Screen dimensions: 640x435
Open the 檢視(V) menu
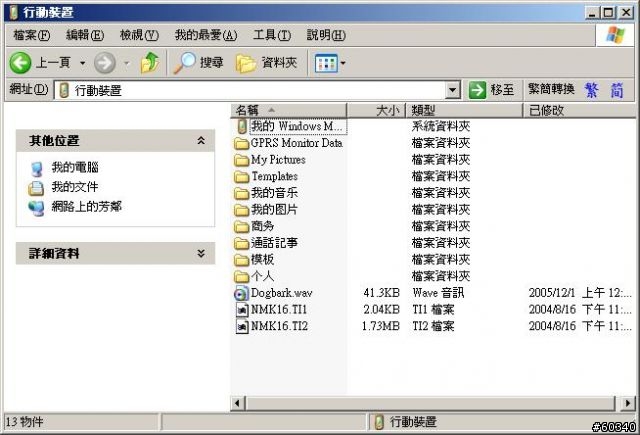[139, 35]
